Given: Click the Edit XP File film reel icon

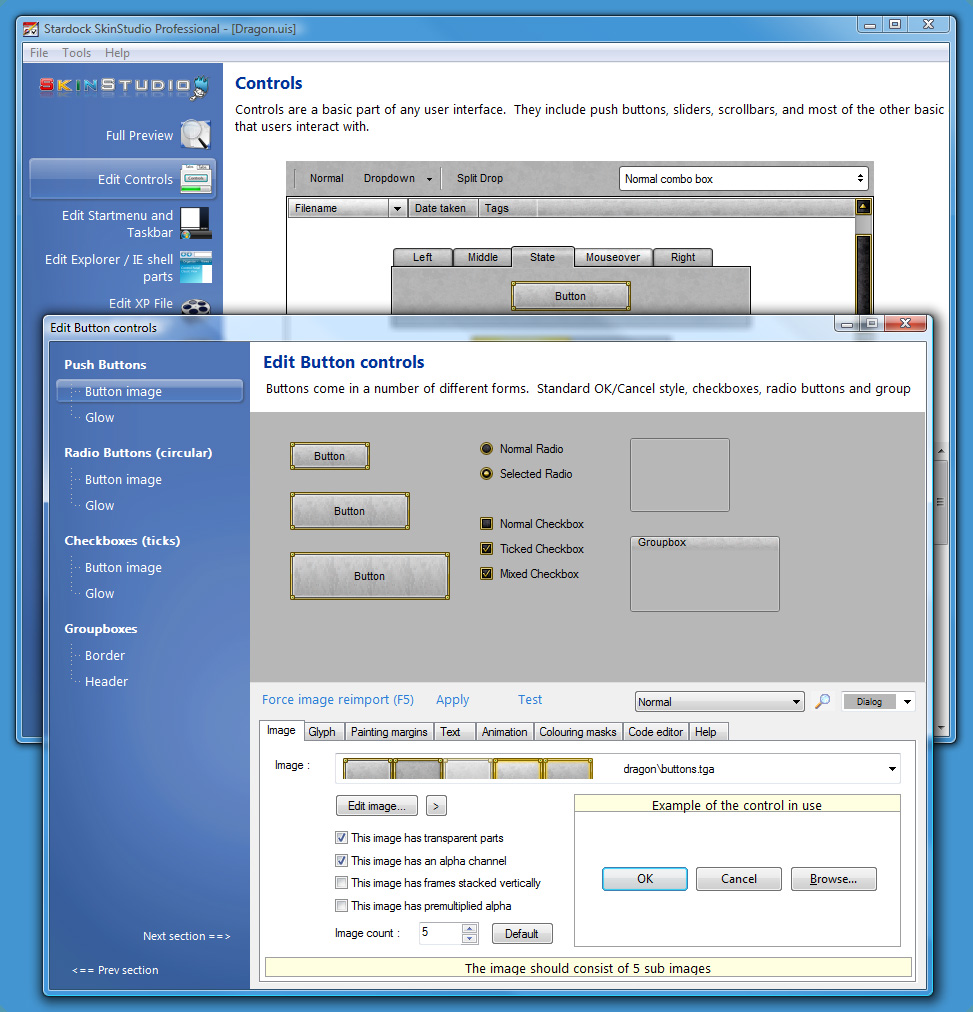Looking at the screenshot, I should (196, 307).
